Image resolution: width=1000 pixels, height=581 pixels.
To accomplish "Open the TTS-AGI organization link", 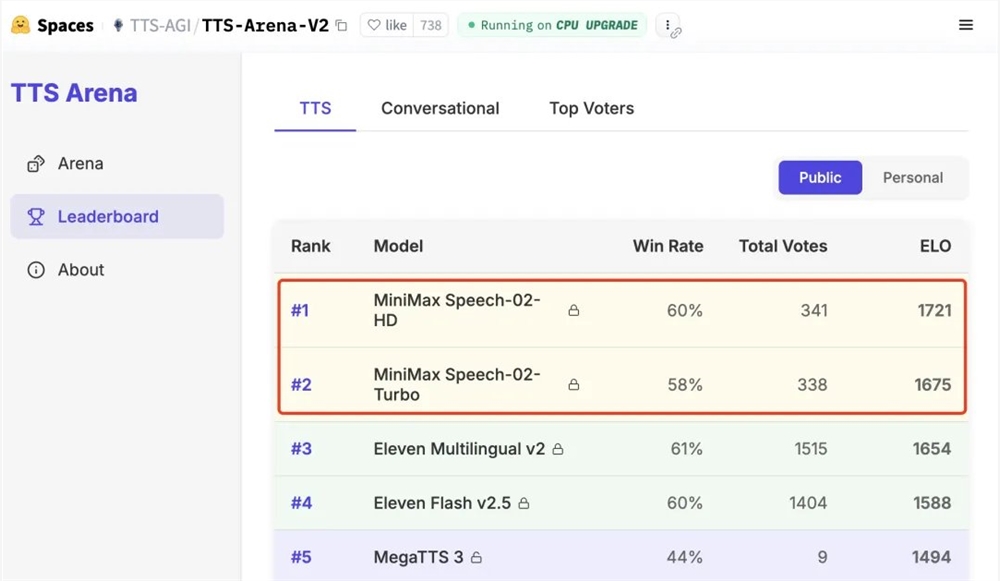I will [159, 25].
